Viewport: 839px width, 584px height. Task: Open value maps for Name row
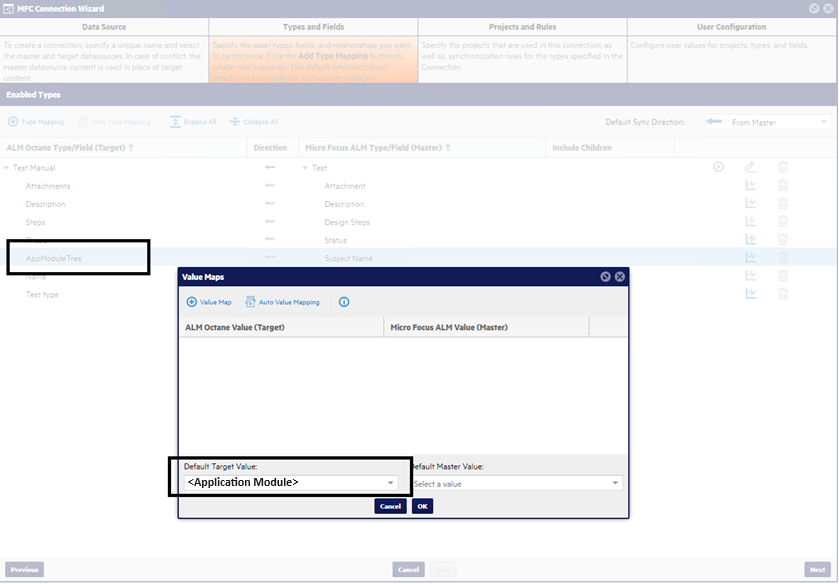click(751, 276)
